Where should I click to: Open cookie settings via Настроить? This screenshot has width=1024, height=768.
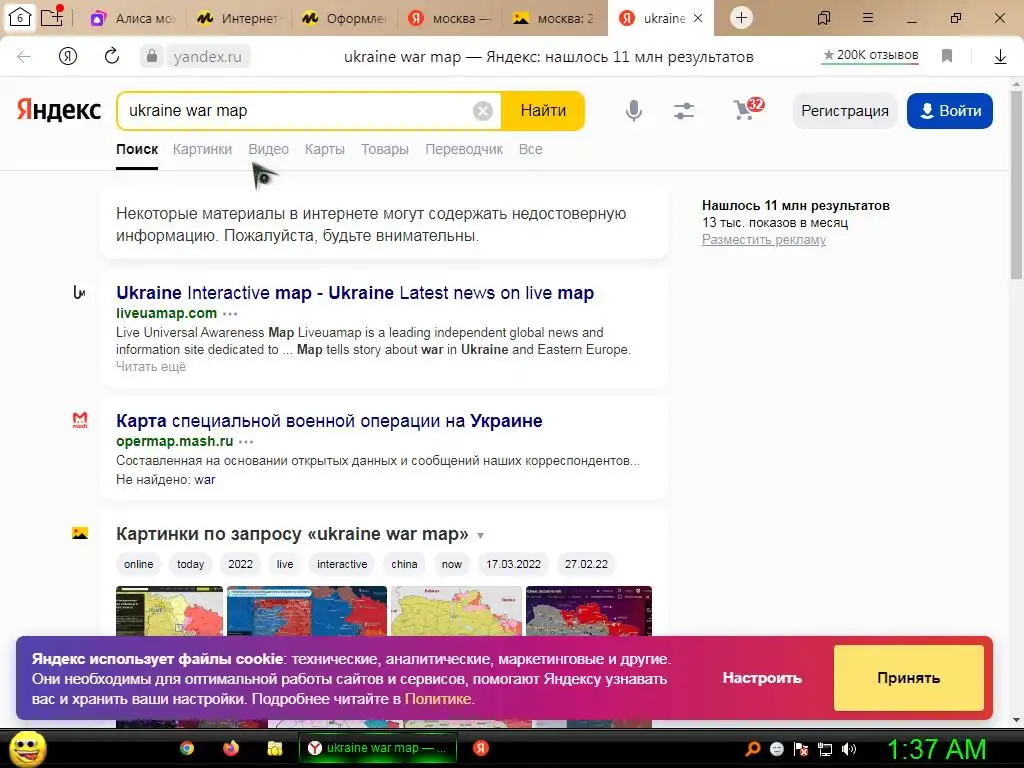pos(762,678)
